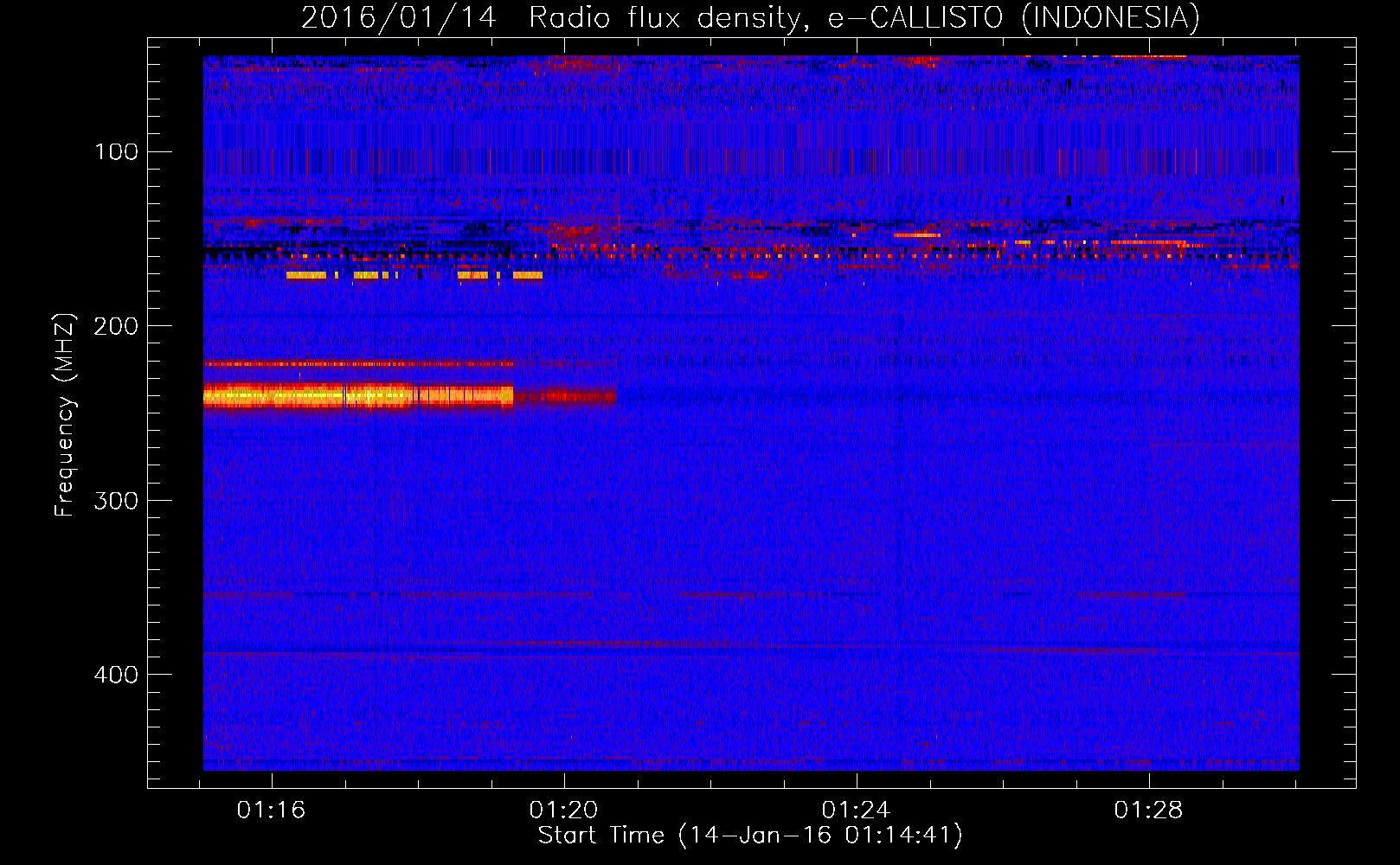Click the bright yellow emission band near 240 MHz
The width and height of the screenshot is (1400, 865).
(x=358, y=396)
